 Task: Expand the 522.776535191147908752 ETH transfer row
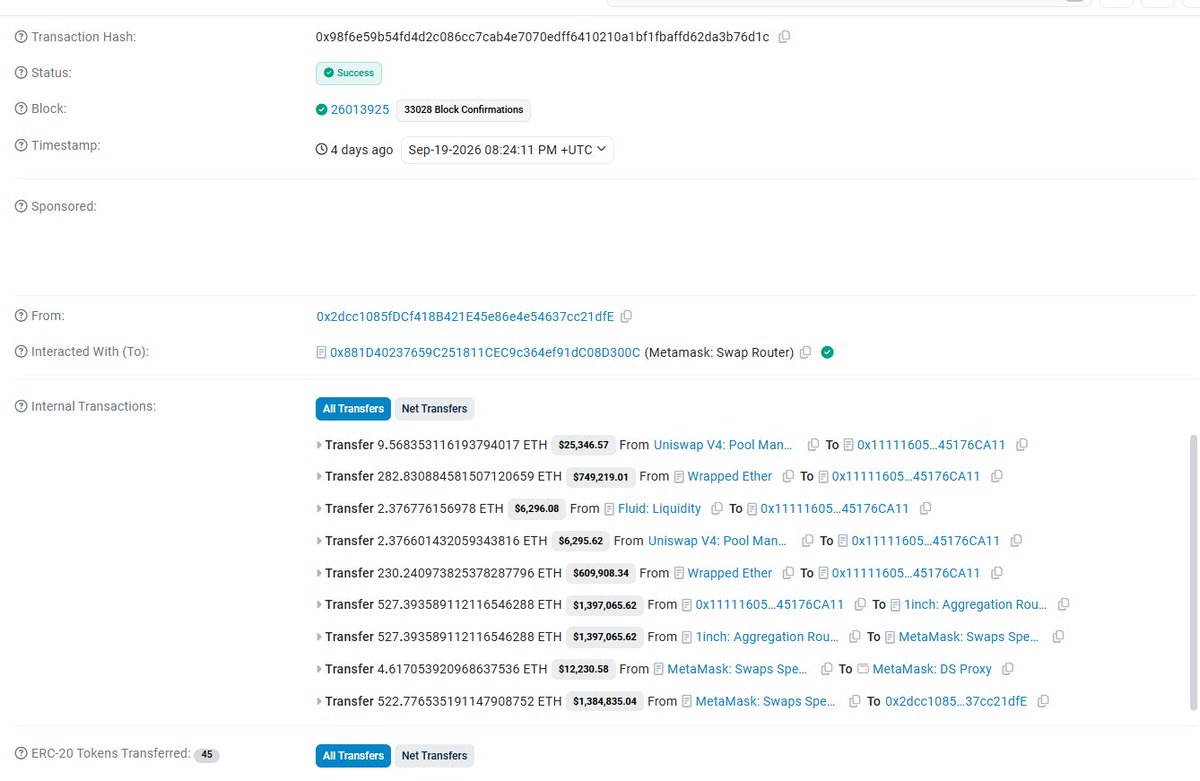click(319, 701)
